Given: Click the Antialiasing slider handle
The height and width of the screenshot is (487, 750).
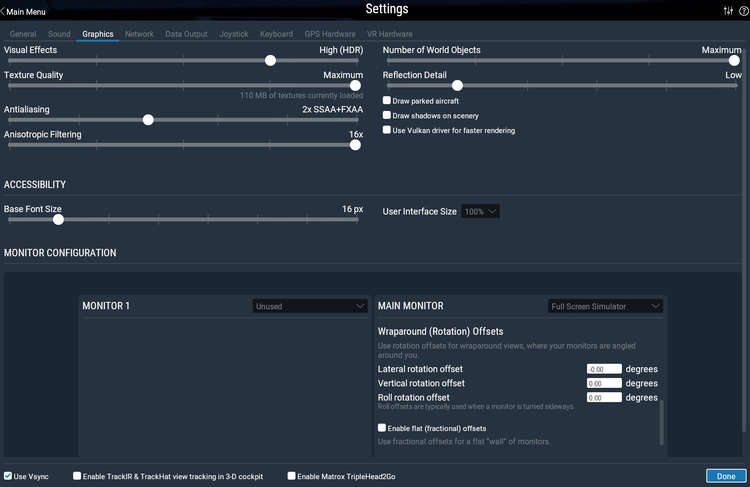Looking at the screenshot, I should tap(148, 119).
